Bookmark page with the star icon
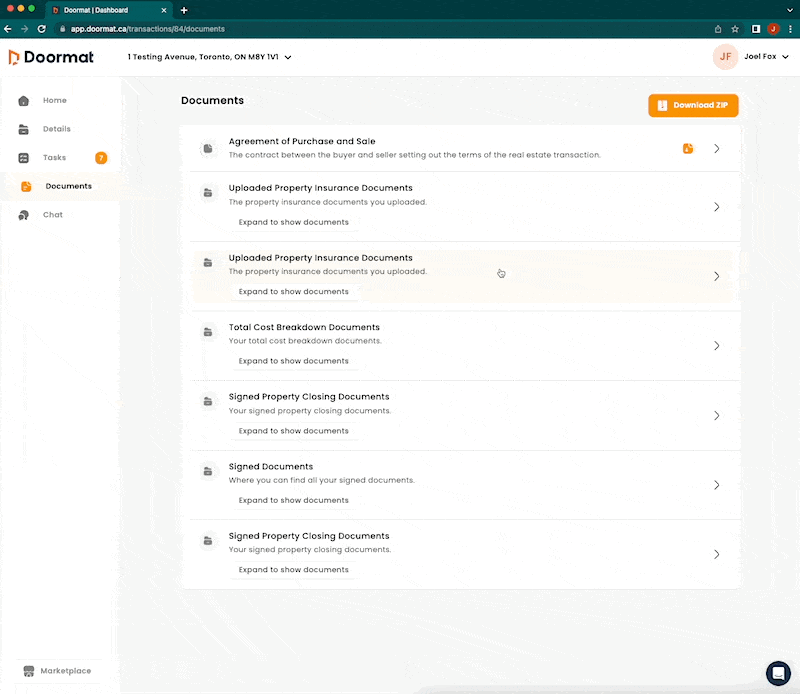The height and width of the screenshot is (694, 800). point(735,29)
